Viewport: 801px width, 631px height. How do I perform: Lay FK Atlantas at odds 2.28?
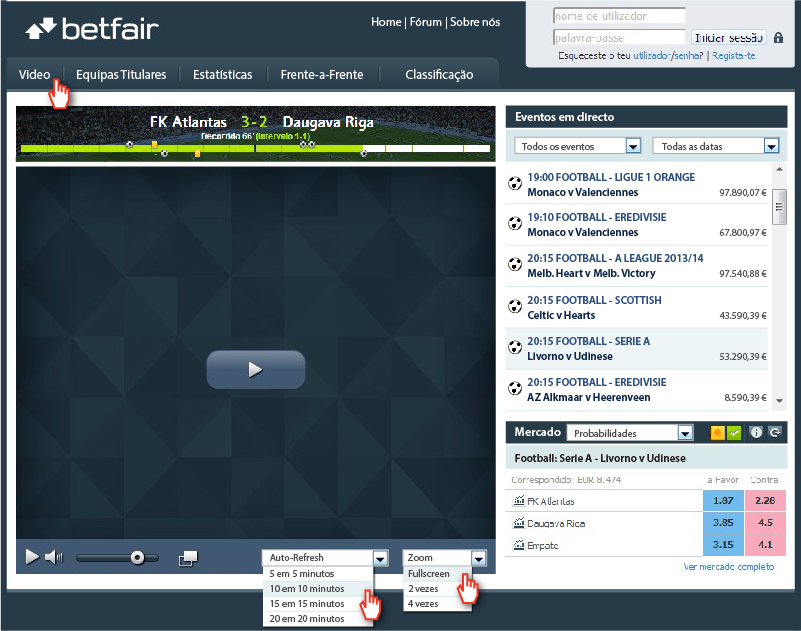coord(765,501)
